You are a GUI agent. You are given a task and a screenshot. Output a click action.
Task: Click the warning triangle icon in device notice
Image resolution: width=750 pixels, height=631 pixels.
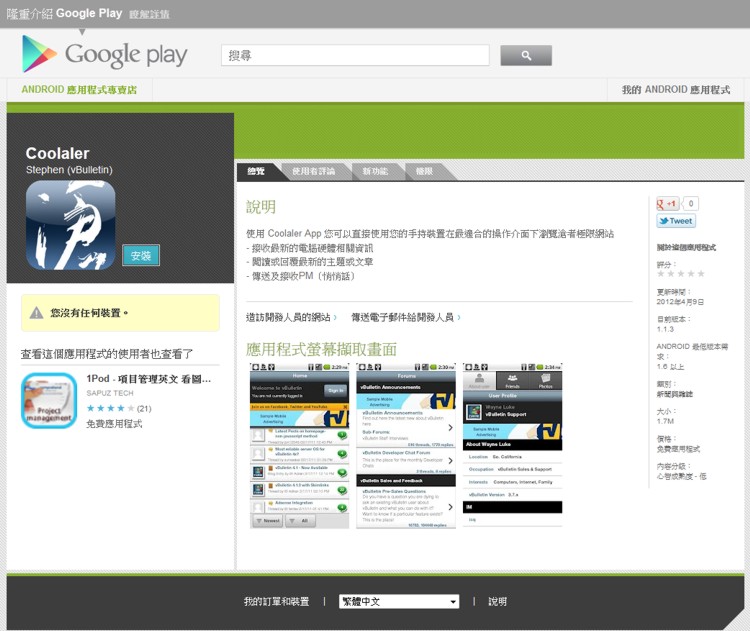tap(36, 313)
